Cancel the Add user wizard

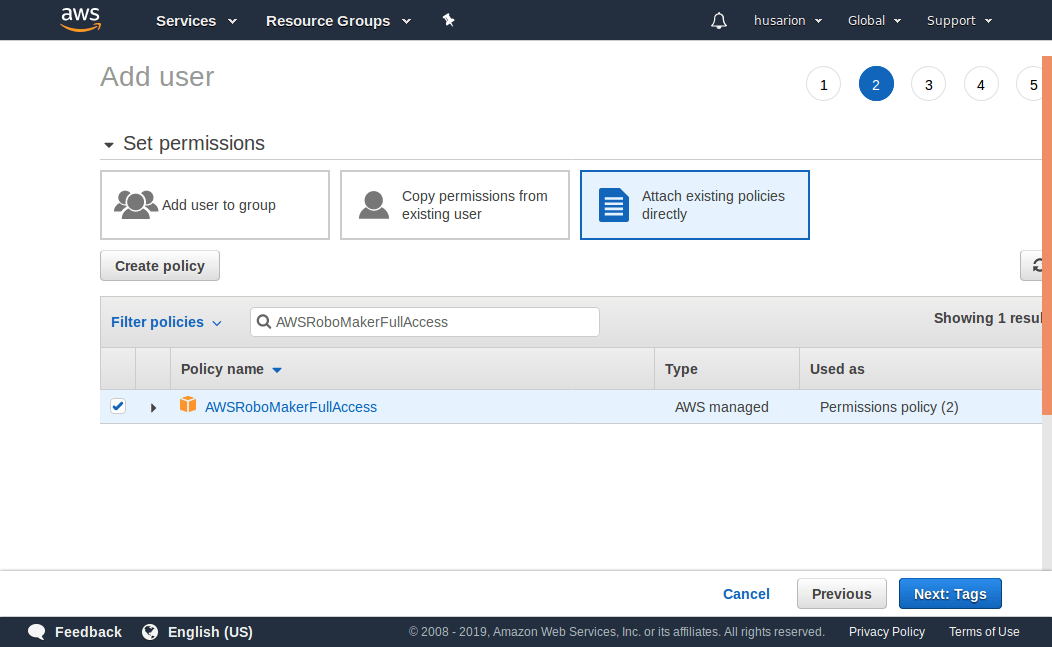(x=746, y=594)
